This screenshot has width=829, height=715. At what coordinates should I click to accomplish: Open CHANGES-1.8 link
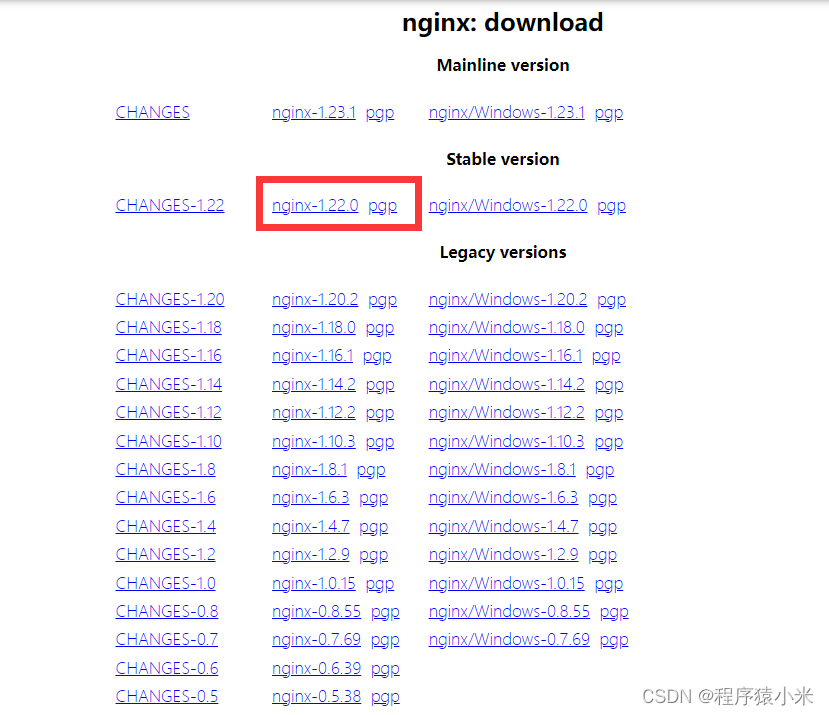[x=165, y=470]
